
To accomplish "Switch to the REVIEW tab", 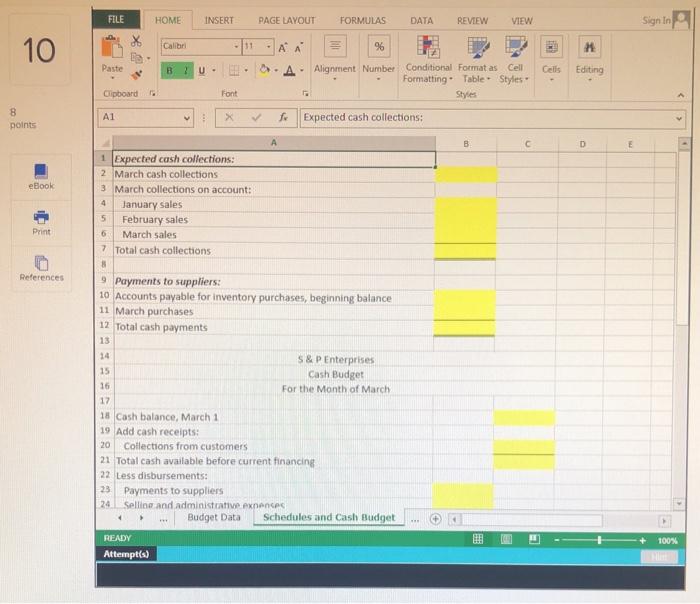I will coord(472,21).
